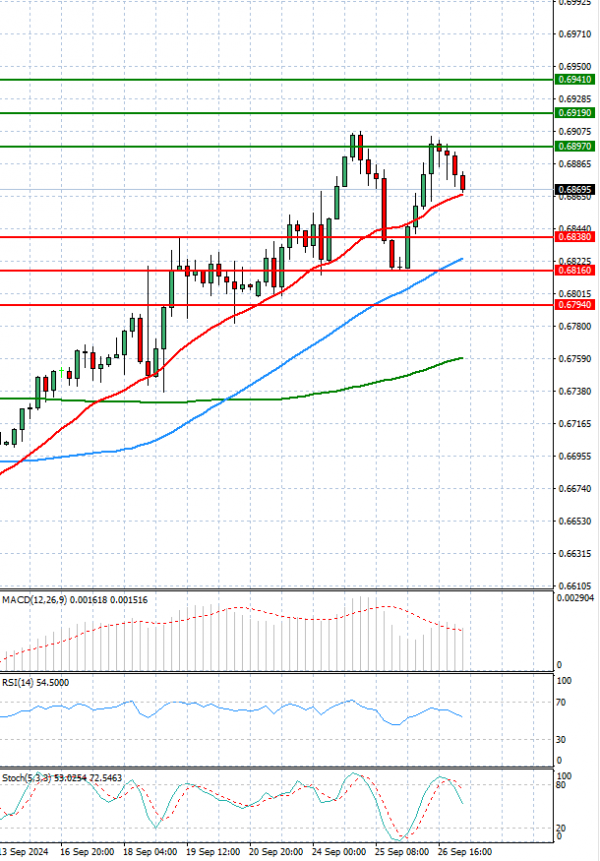Click the 0.66105 price axis value
The width and height of the screenshot is (600, 861).
(x=575, y=586)
